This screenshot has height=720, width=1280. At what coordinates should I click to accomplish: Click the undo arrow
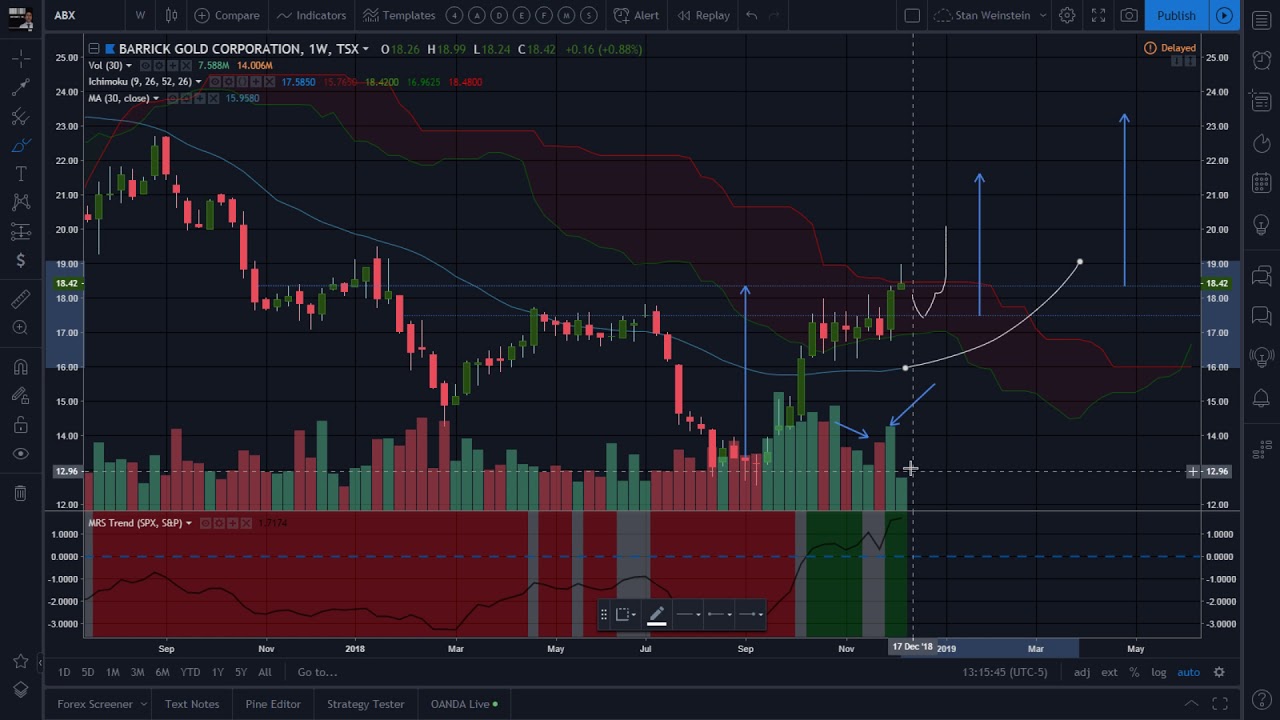click(751, 15)
